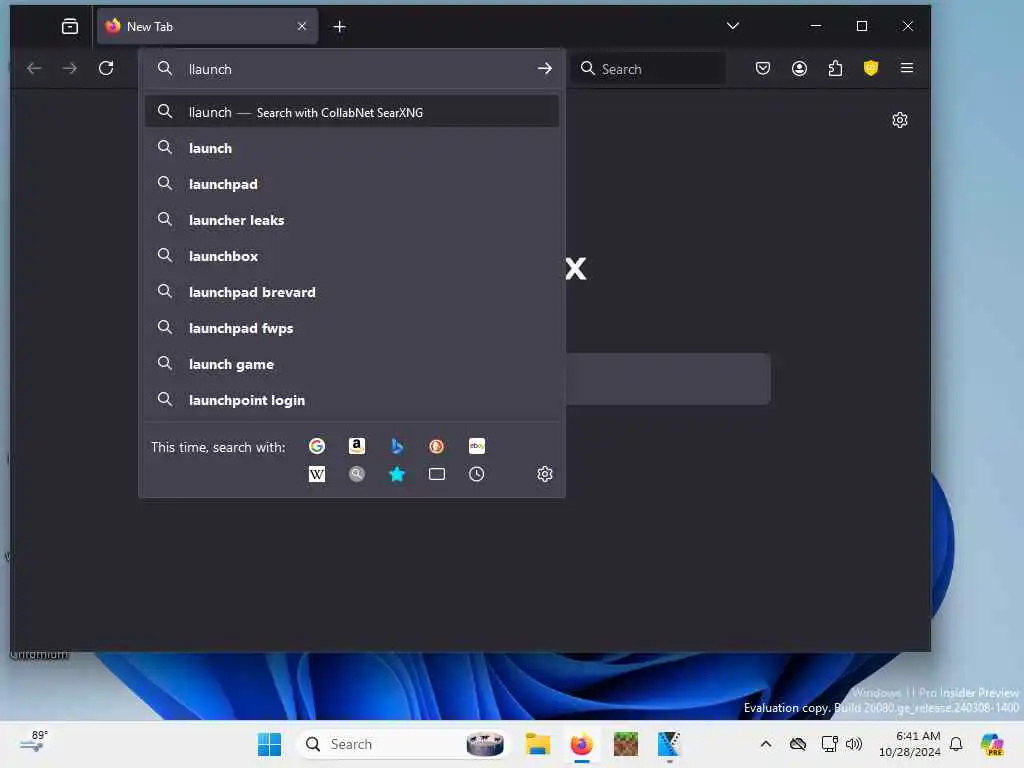Viewport: 1024px width, 768px height.
Task: Open the volume control in tray
Action: pyautogui.click(x=854, y=744)
